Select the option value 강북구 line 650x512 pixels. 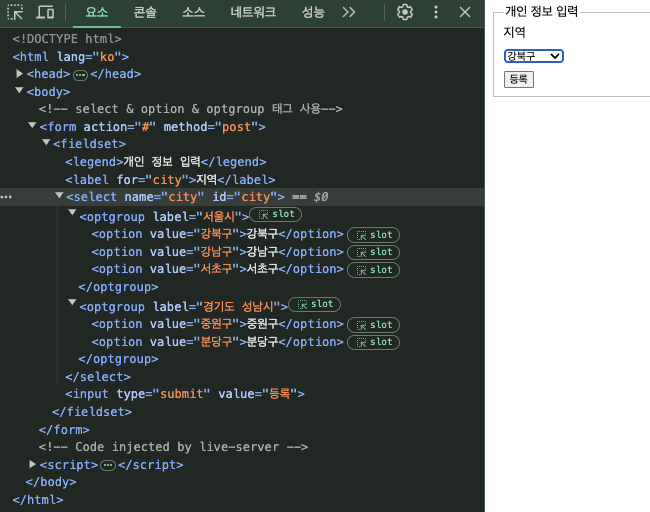(x=218, y=234)
